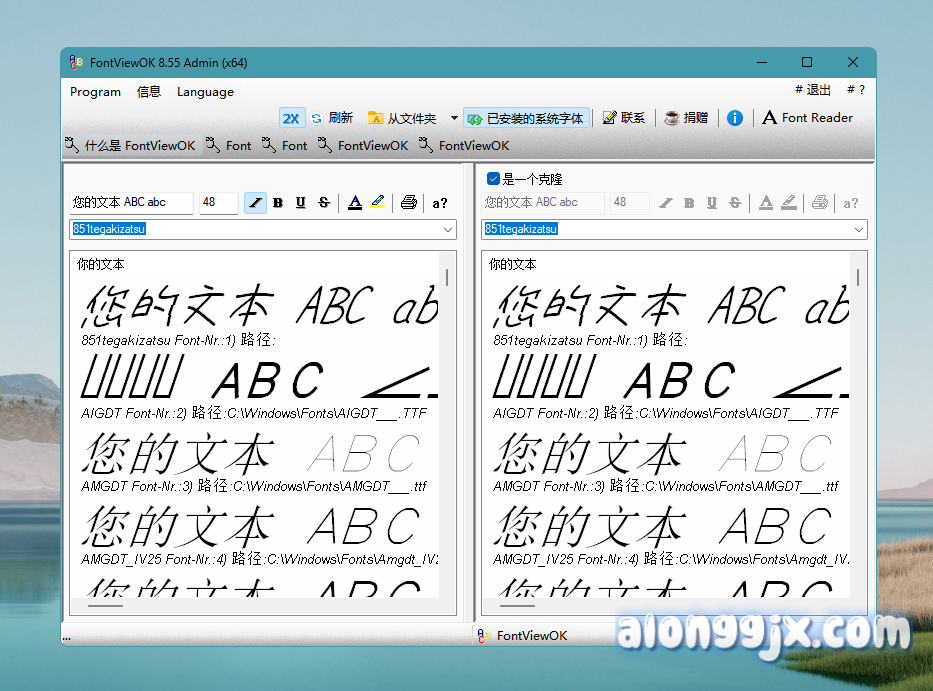This screenshot has width=933, height=691.
Task: Toggle bold in the left pane
Action: point(278,203)
